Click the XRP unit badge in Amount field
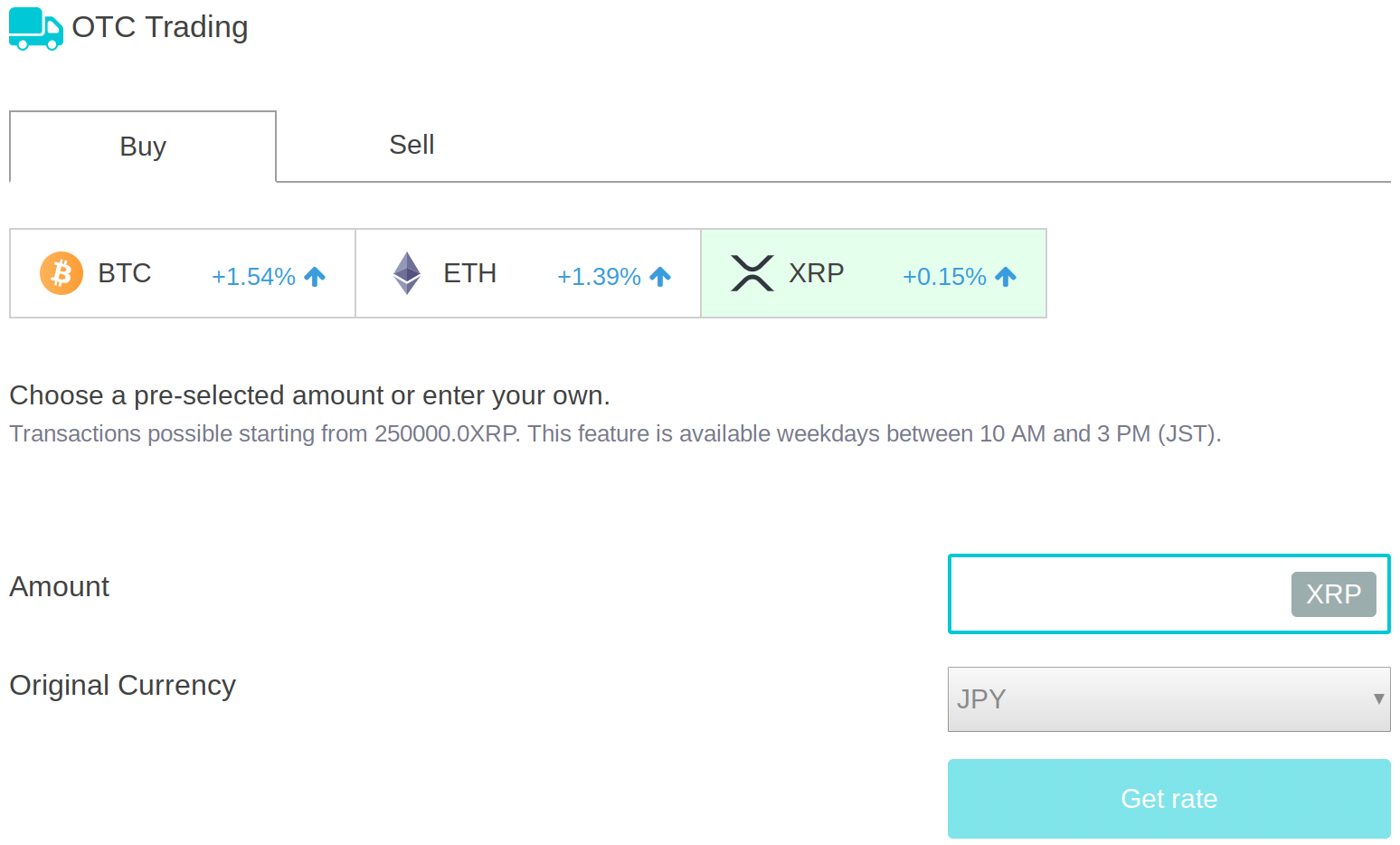Screen dimensions: 1400x845 1333,594
